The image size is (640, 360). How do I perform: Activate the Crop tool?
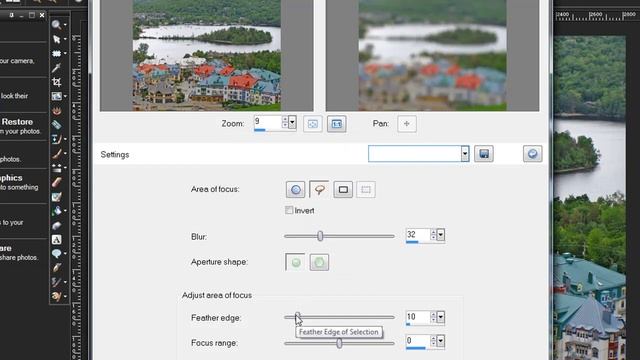pos(56,82)
